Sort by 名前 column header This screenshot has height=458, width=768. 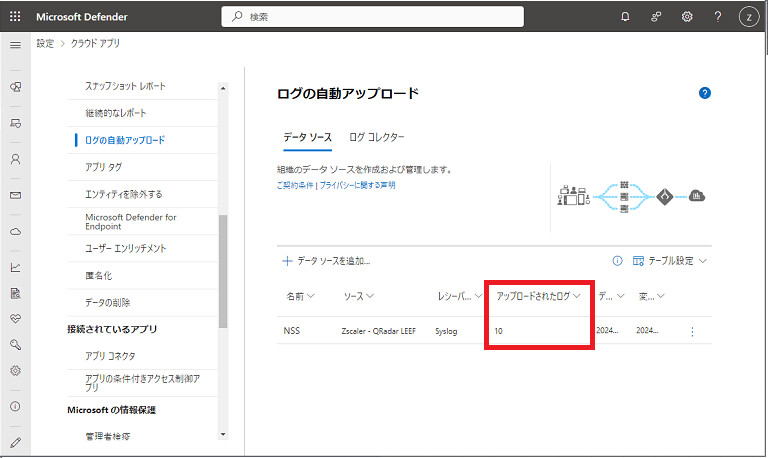300,296
